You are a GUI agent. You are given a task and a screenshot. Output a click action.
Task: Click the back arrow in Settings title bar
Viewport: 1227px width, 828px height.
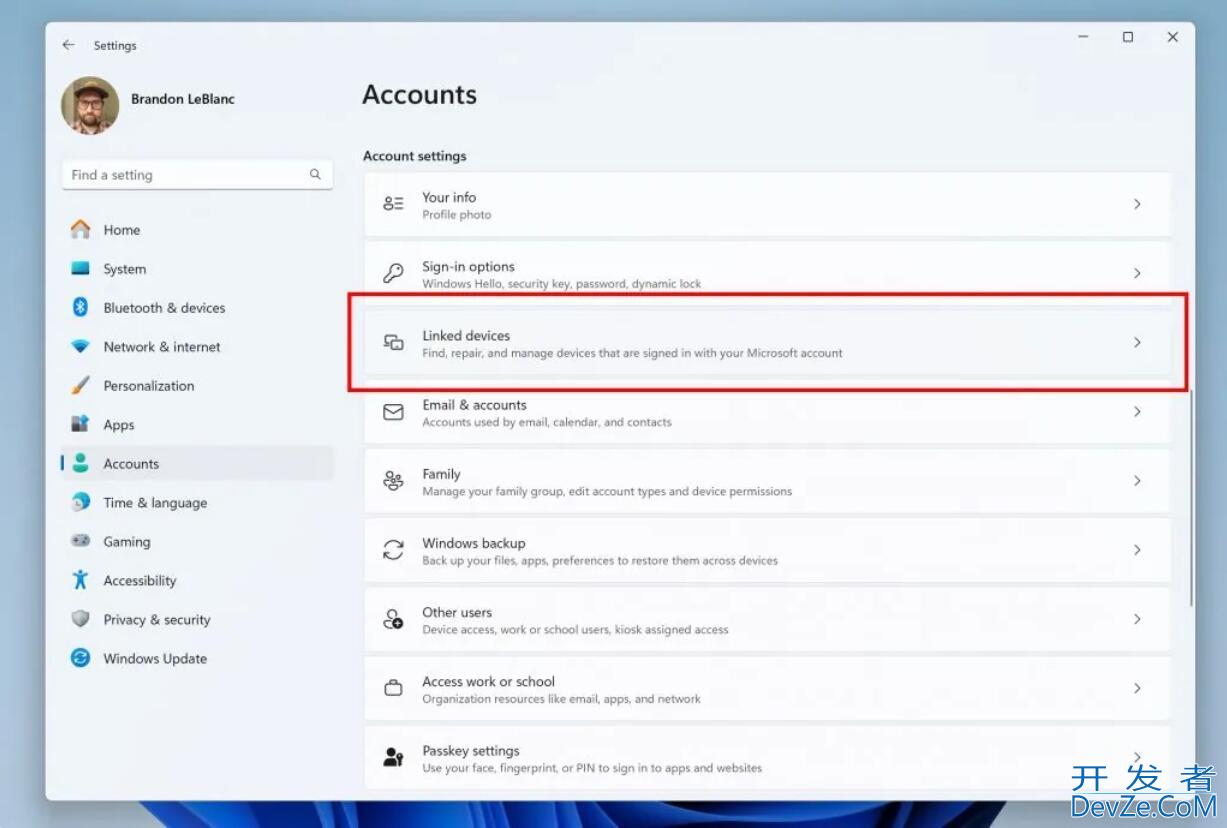68,45
